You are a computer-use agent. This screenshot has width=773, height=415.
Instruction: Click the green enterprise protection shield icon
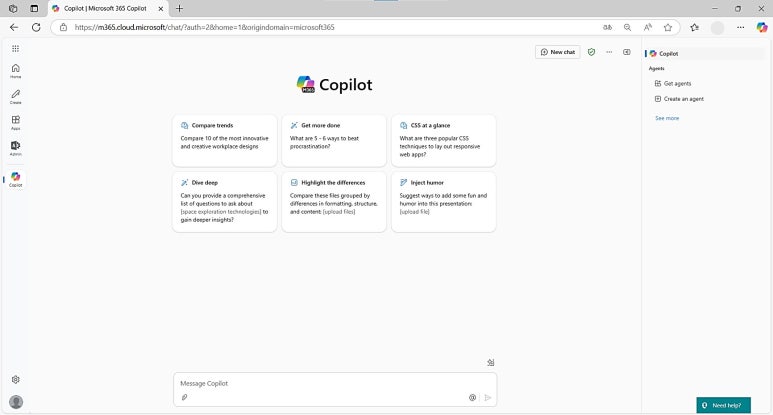[x=591, y=52]
